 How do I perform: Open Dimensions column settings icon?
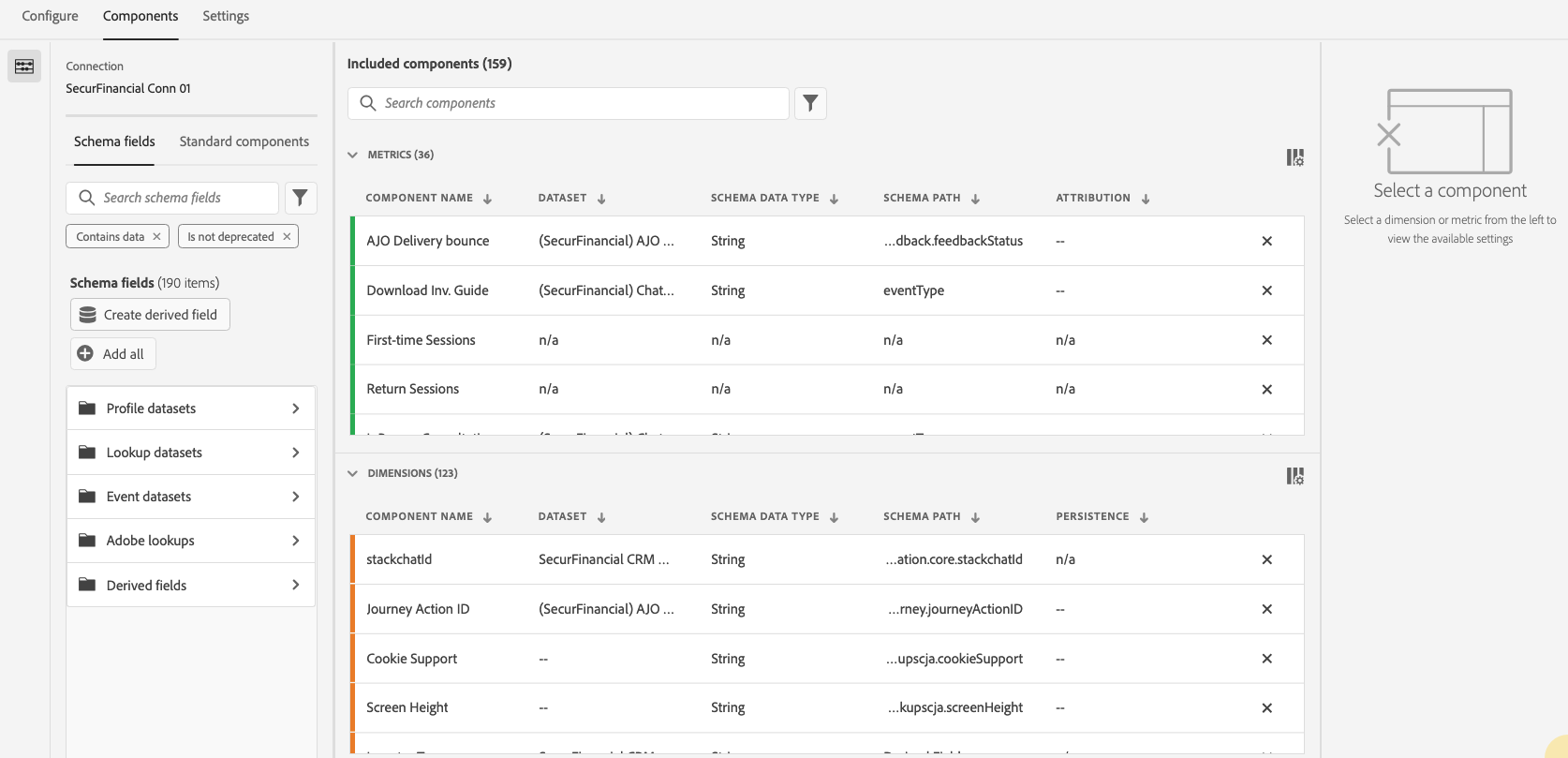(1294, 476)
